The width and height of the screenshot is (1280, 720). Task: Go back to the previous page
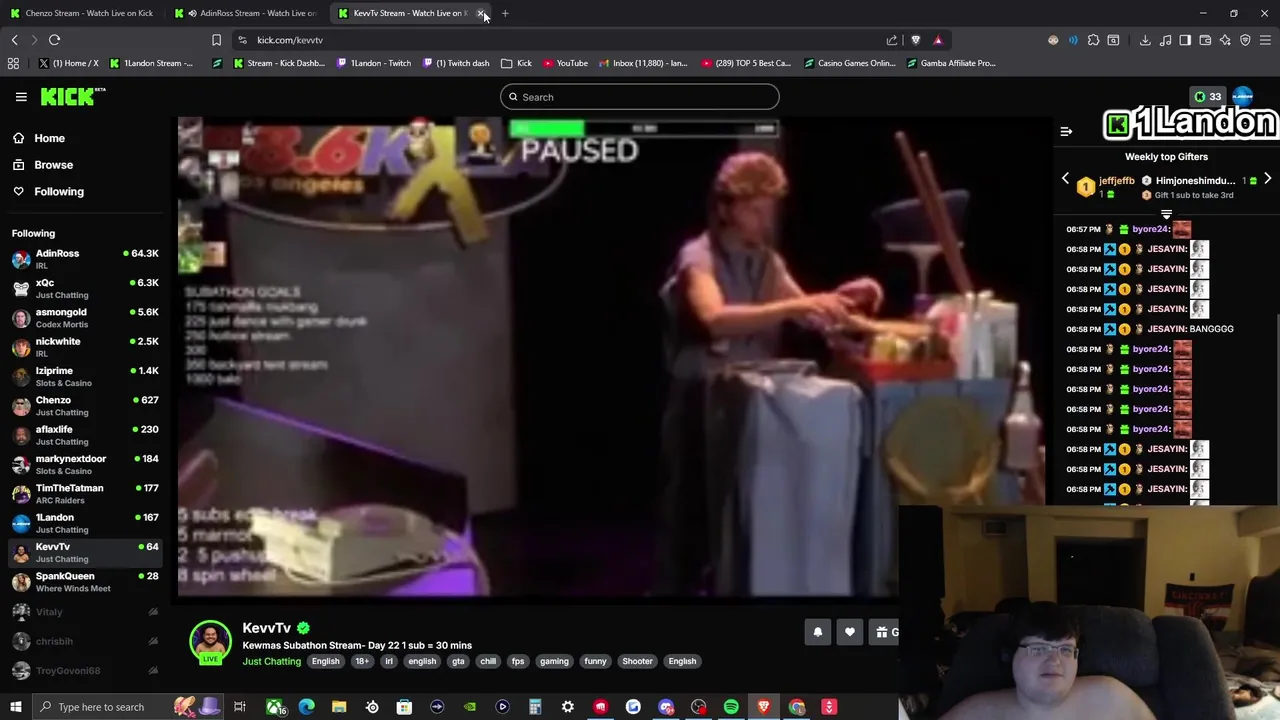pyautogui.click(x=14, y=40)
